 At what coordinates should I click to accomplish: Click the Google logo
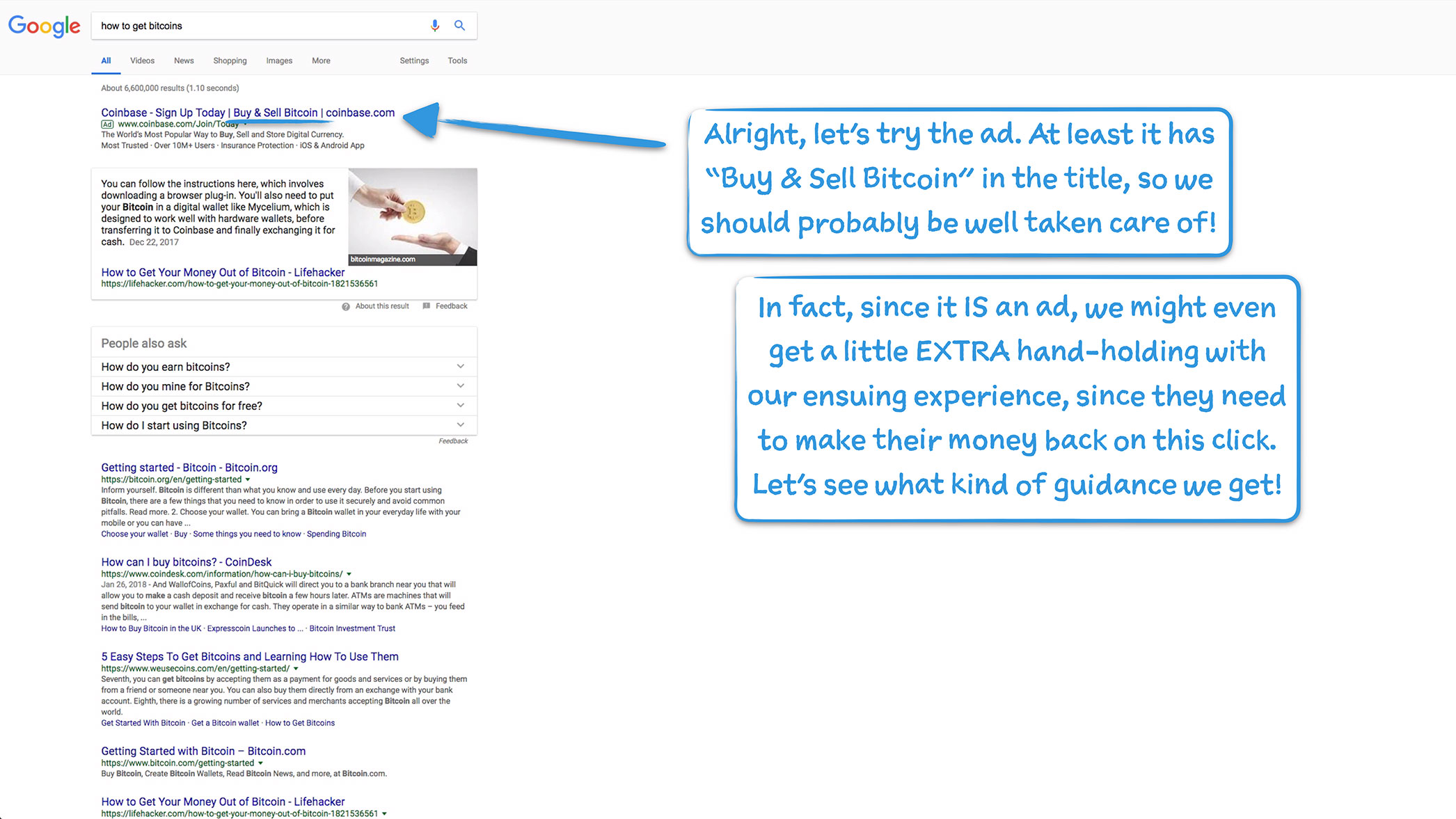(x=44, y=26)
